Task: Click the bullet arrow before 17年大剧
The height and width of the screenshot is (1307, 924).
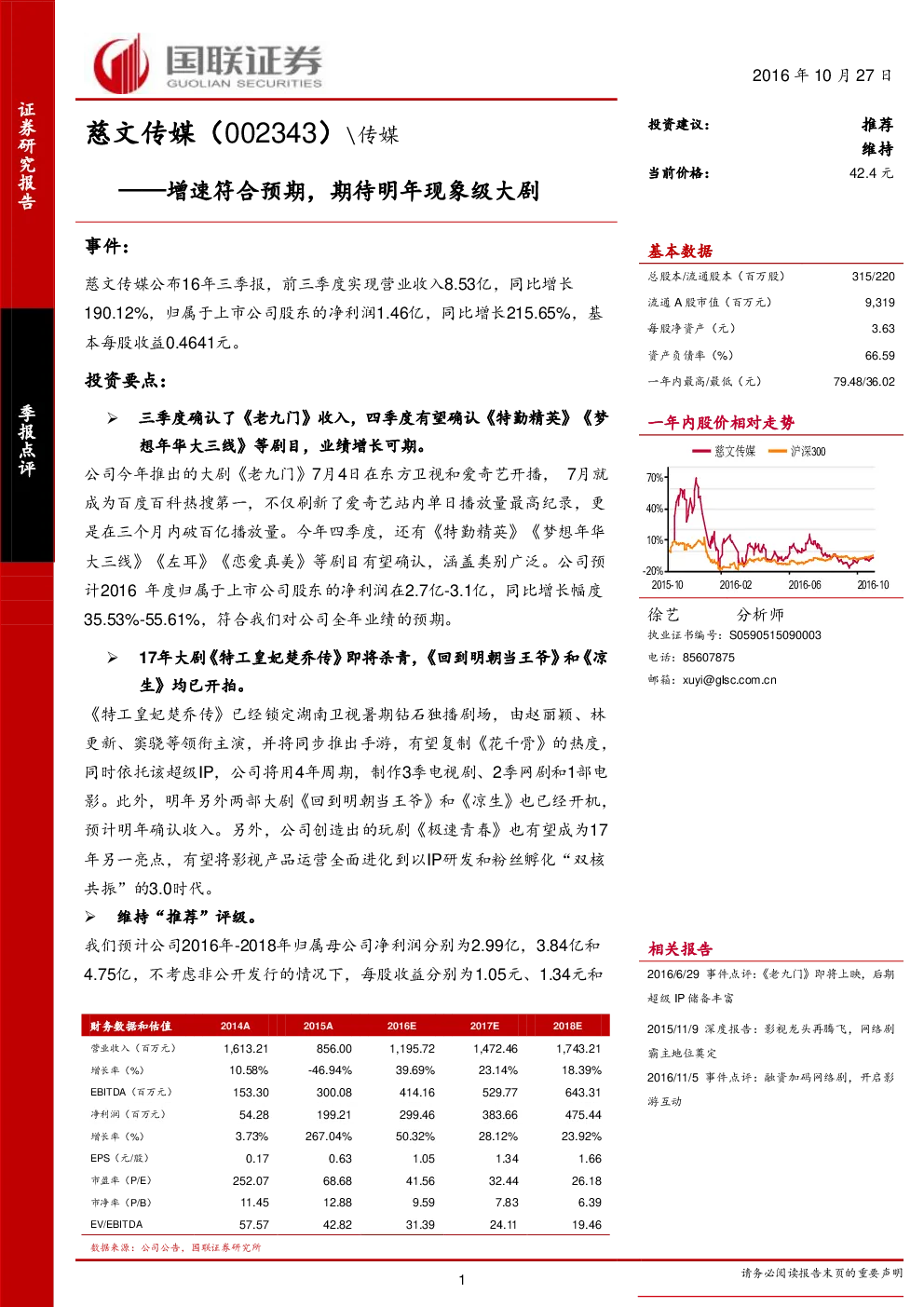Action: [x=113, y=658]
